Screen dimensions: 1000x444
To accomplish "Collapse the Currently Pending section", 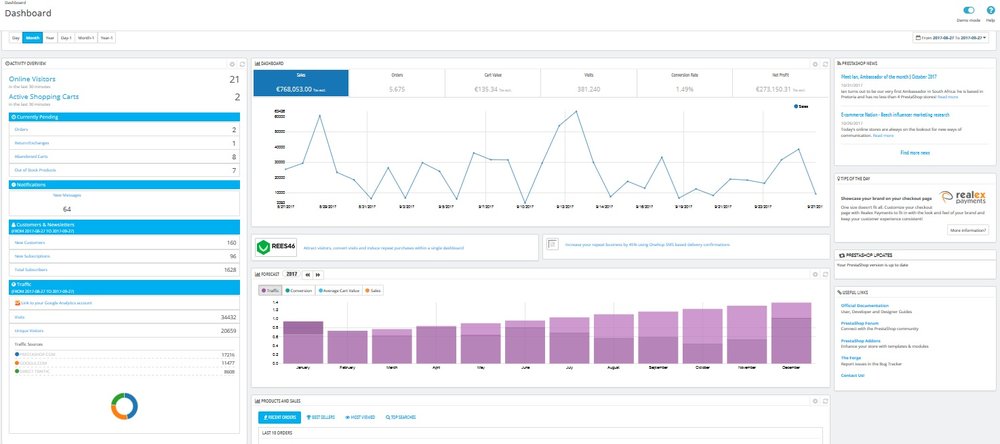I will [x=12, y=116].
